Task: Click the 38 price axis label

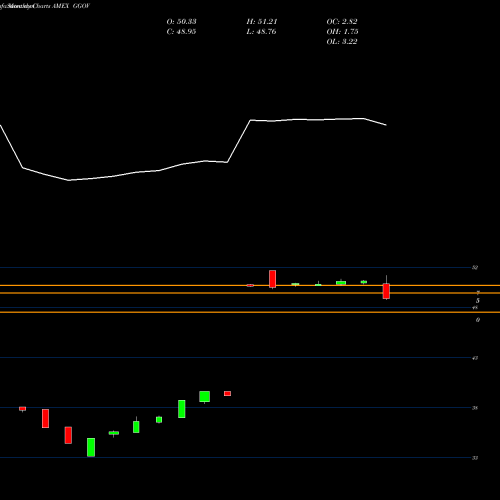Action: coord(475,408)
